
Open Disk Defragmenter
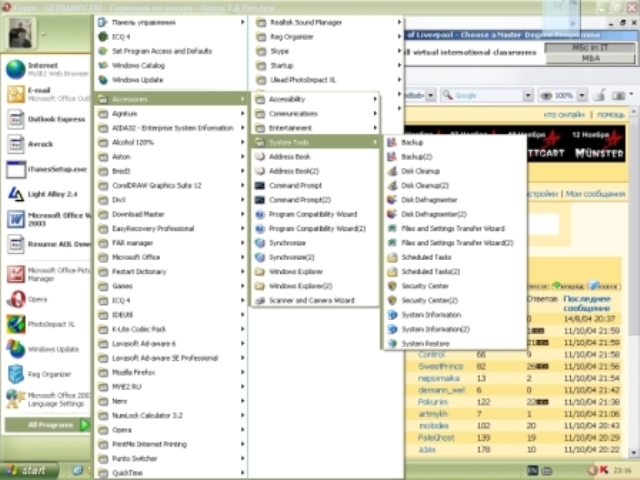(454, 200)
